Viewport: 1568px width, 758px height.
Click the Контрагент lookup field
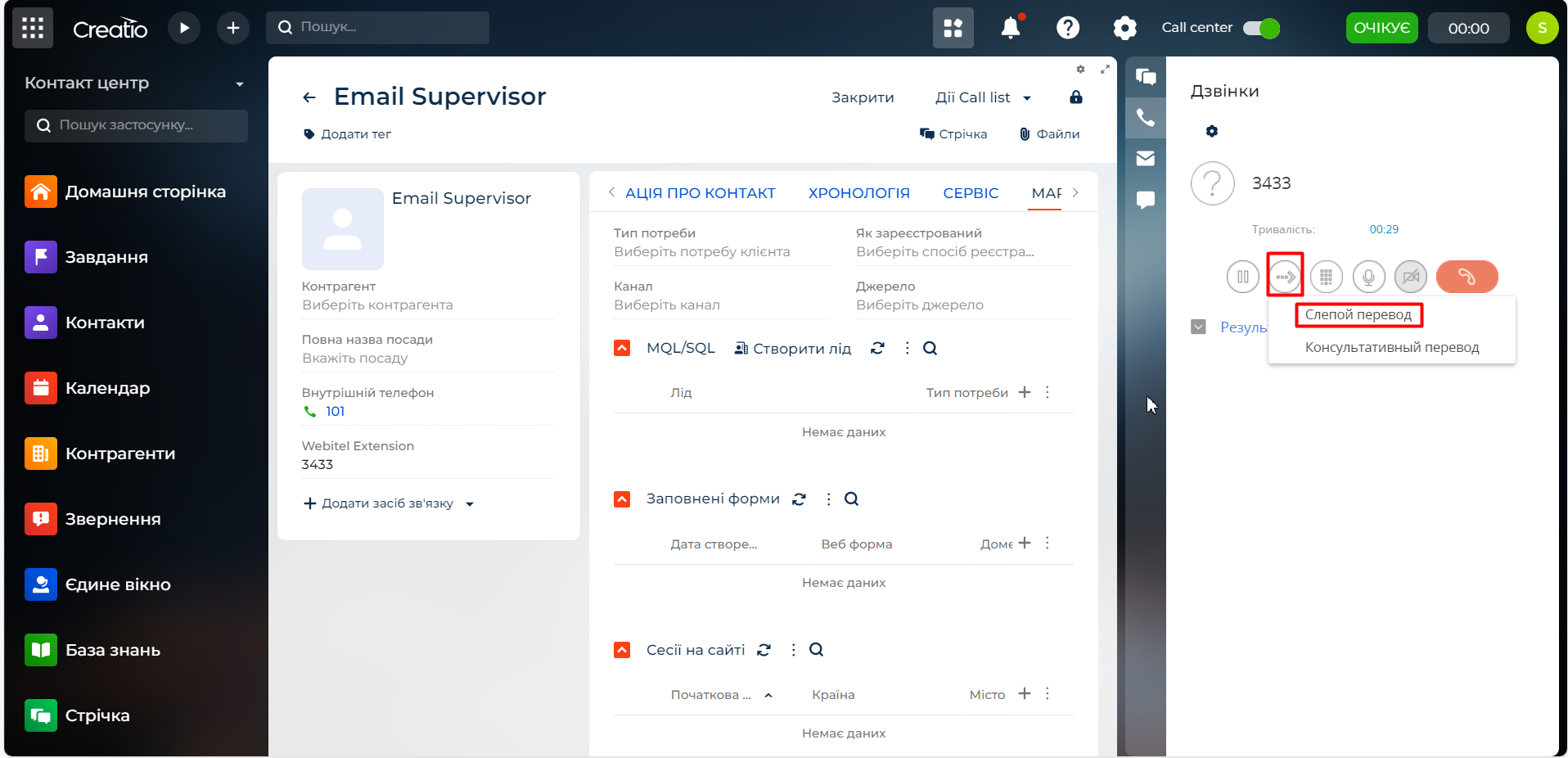click(427, 305)
